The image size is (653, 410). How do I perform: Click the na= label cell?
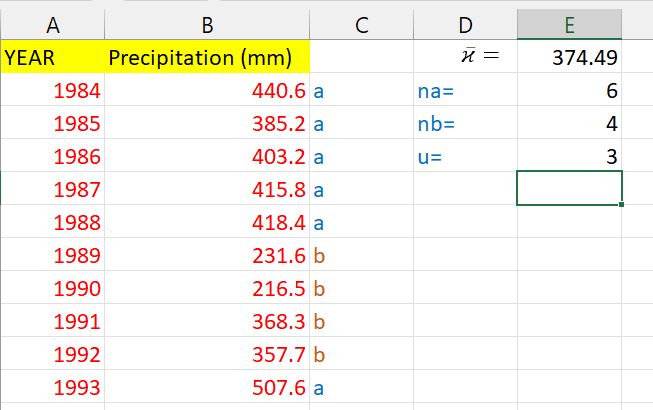(x=465, y=92)
